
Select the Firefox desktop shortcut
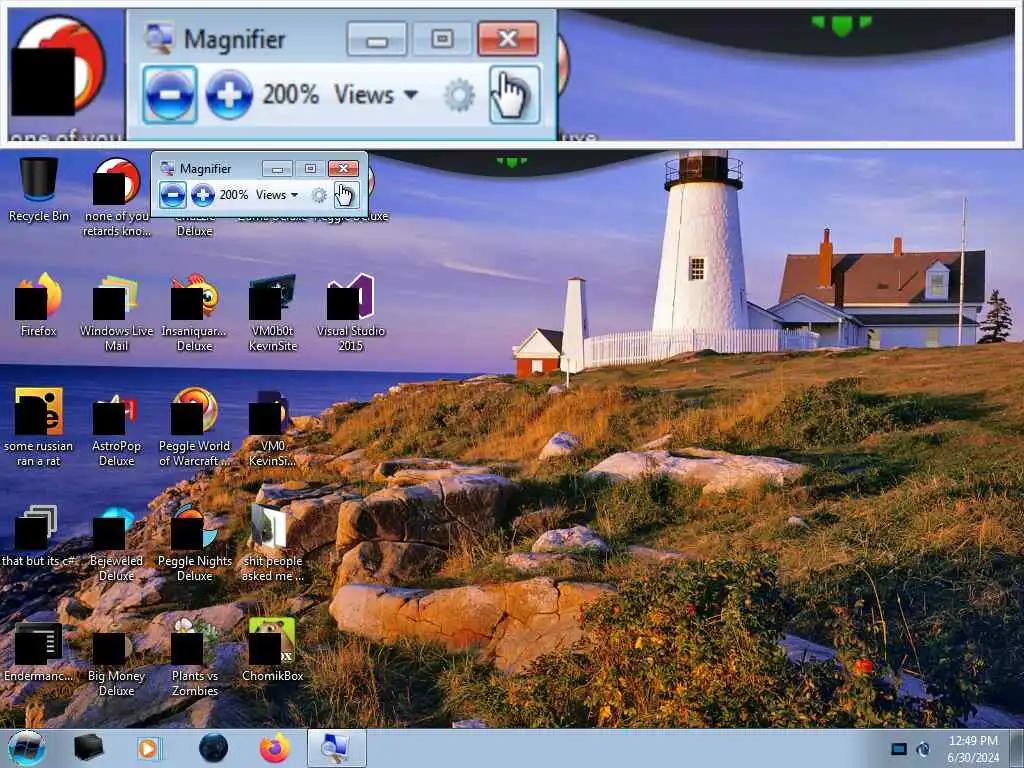click(x=39, y=305)
